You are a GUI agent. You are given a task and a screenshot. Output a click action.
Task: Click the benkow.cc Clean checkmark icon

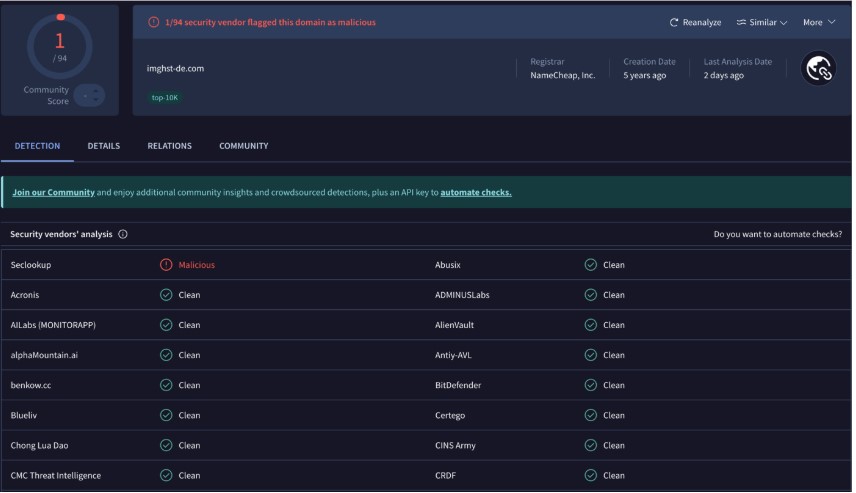[x=167, y=385]
